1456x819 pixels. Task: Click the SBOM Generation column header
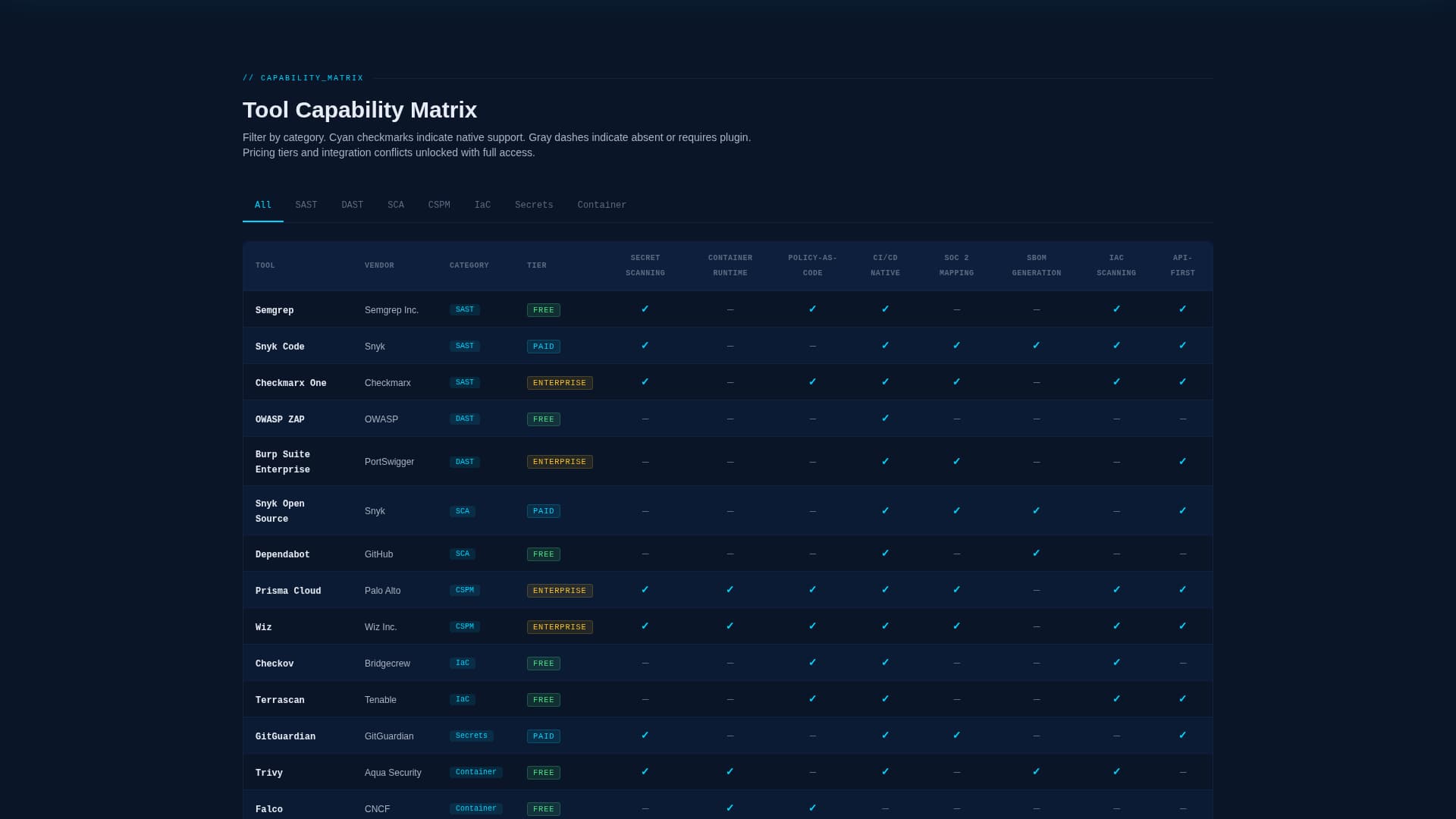1037,265
